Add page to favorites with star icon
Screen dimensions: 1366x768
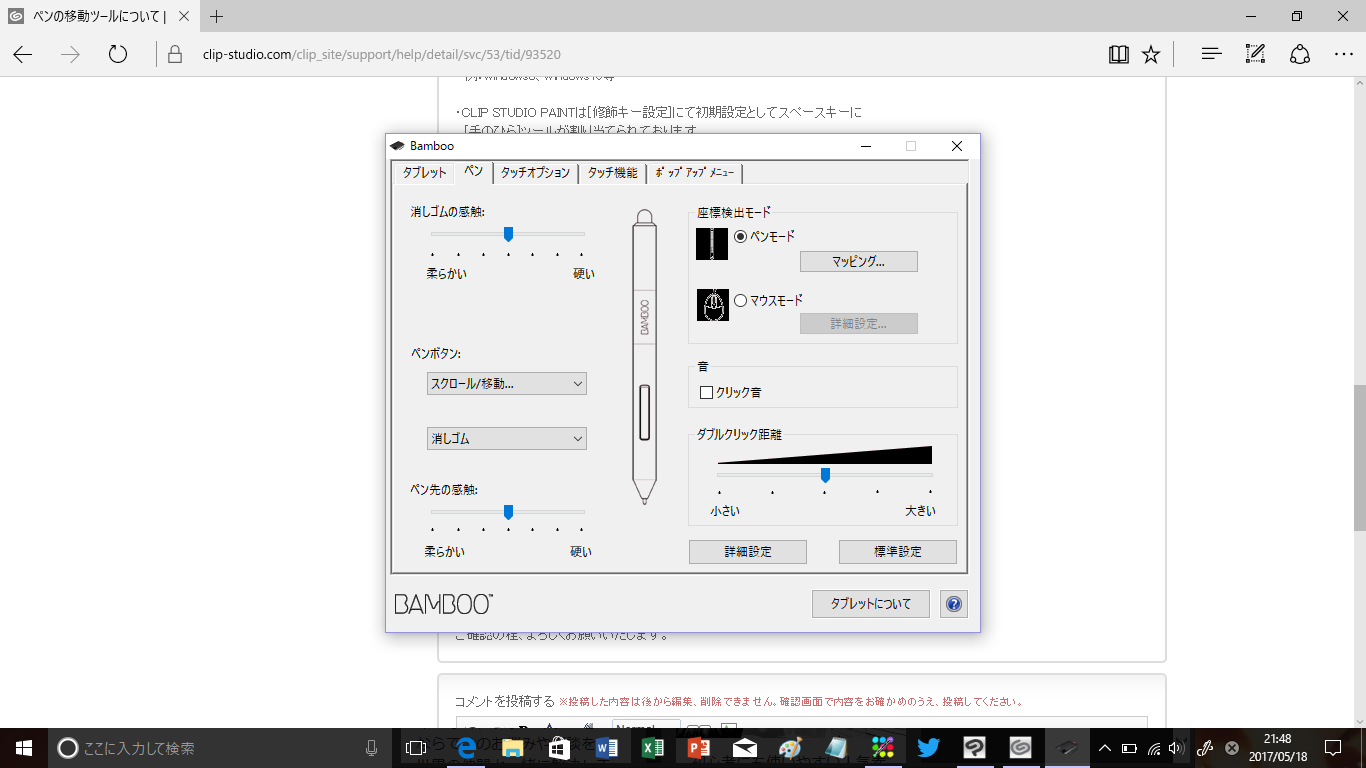click(1151, 54)
